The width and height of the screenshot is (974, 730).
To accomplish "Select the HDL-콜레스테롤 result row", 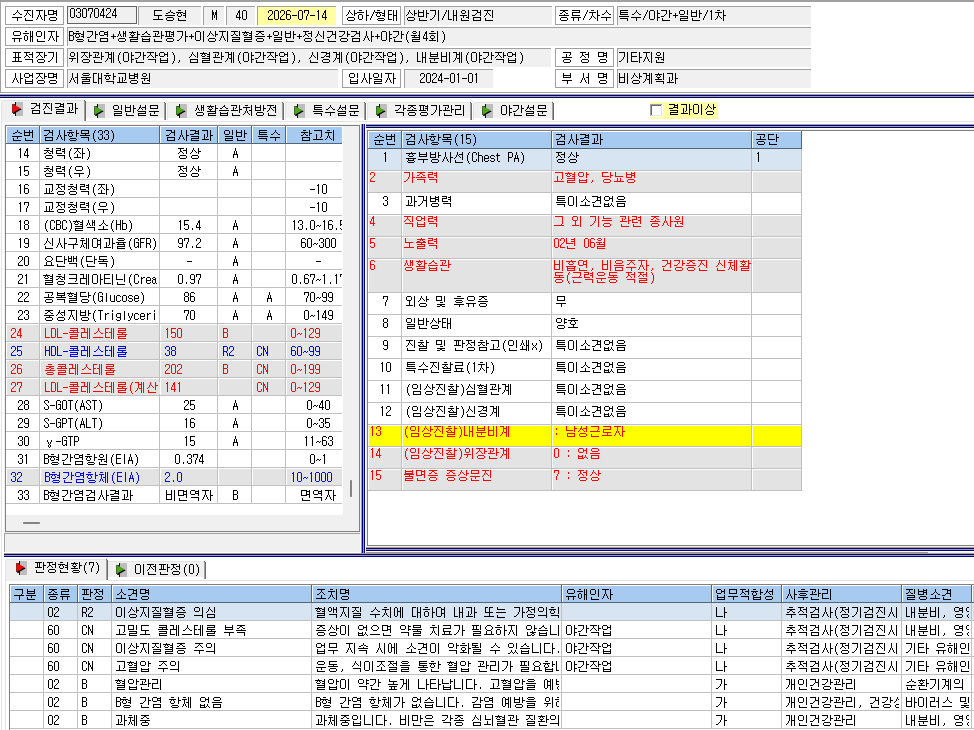I will [x=174, y=352].
